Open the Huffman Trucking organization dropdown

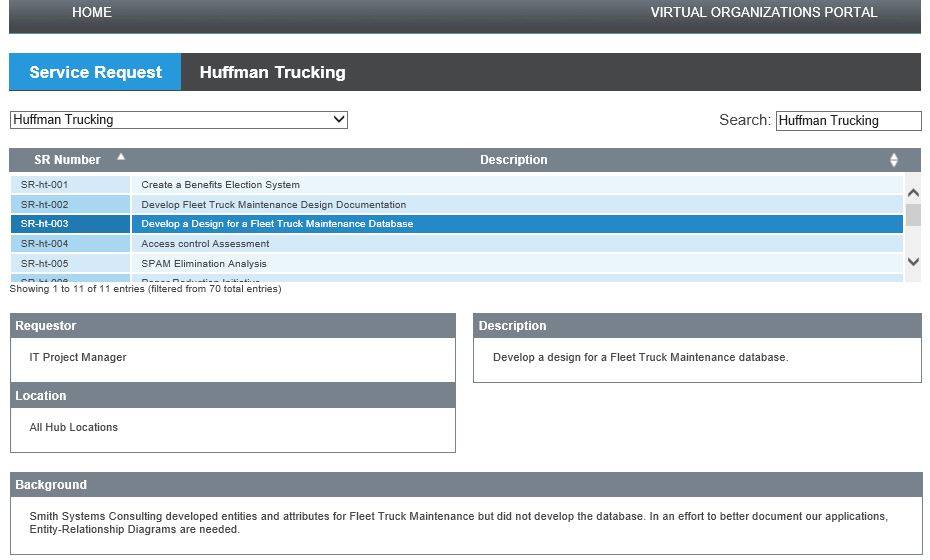[x=179, y=120]
